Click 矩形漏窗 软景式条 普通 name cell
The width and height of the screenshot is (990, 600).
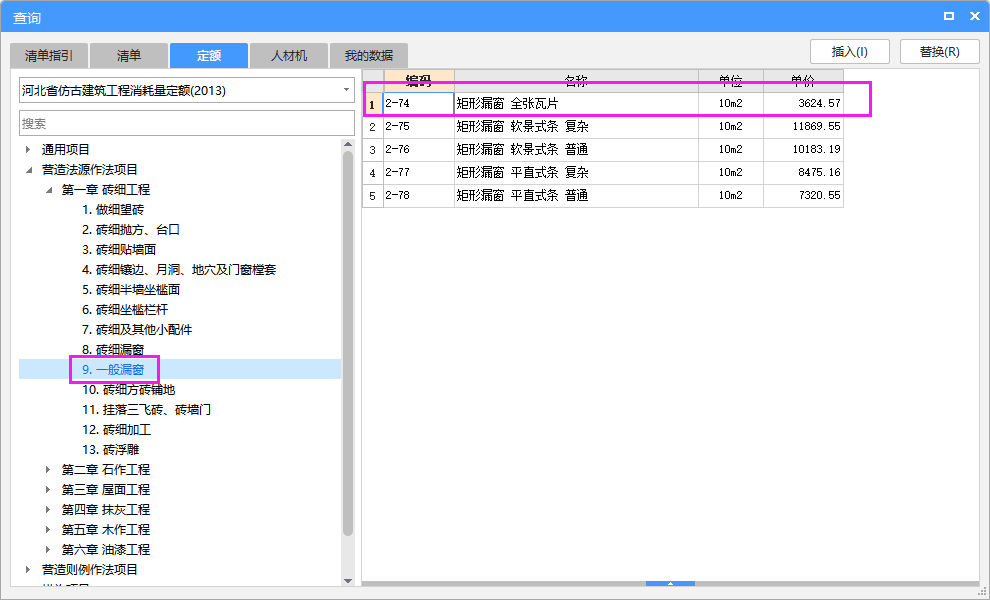point(576,150)
